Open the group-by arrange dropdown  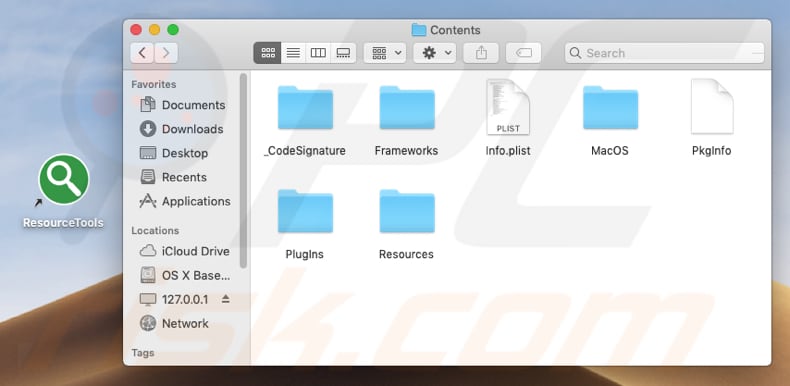tap(385, 53)
